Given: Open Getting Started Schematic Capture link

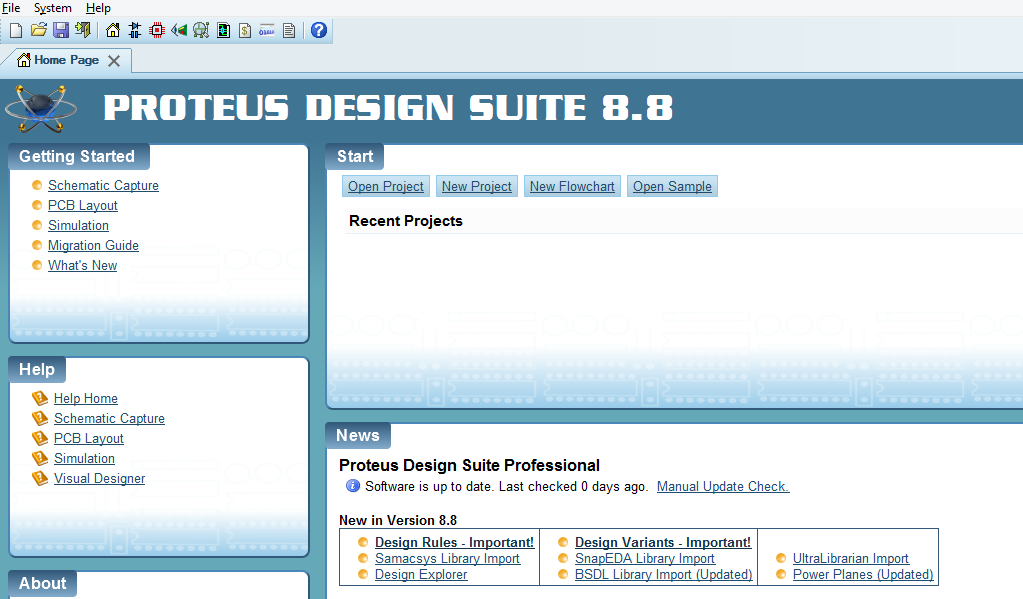Looking at the screenshot, I should click(x=103, y=185).
